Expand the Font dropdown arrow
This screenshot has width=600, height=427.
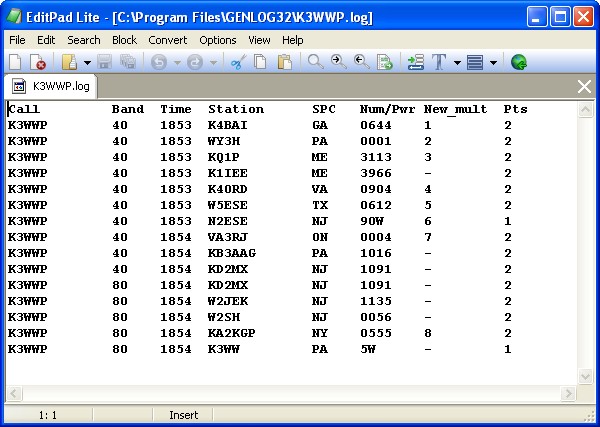click(x=456, y=62)
